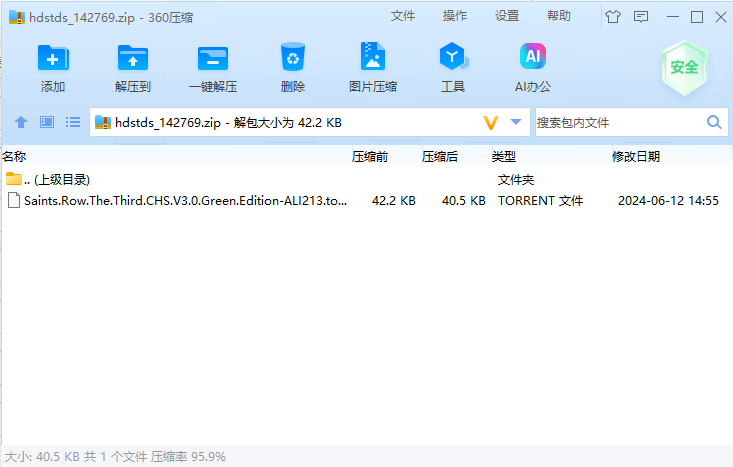Click the zip icon in the path bar
Viewport: 733px width, 467px height.
point(103,122)
